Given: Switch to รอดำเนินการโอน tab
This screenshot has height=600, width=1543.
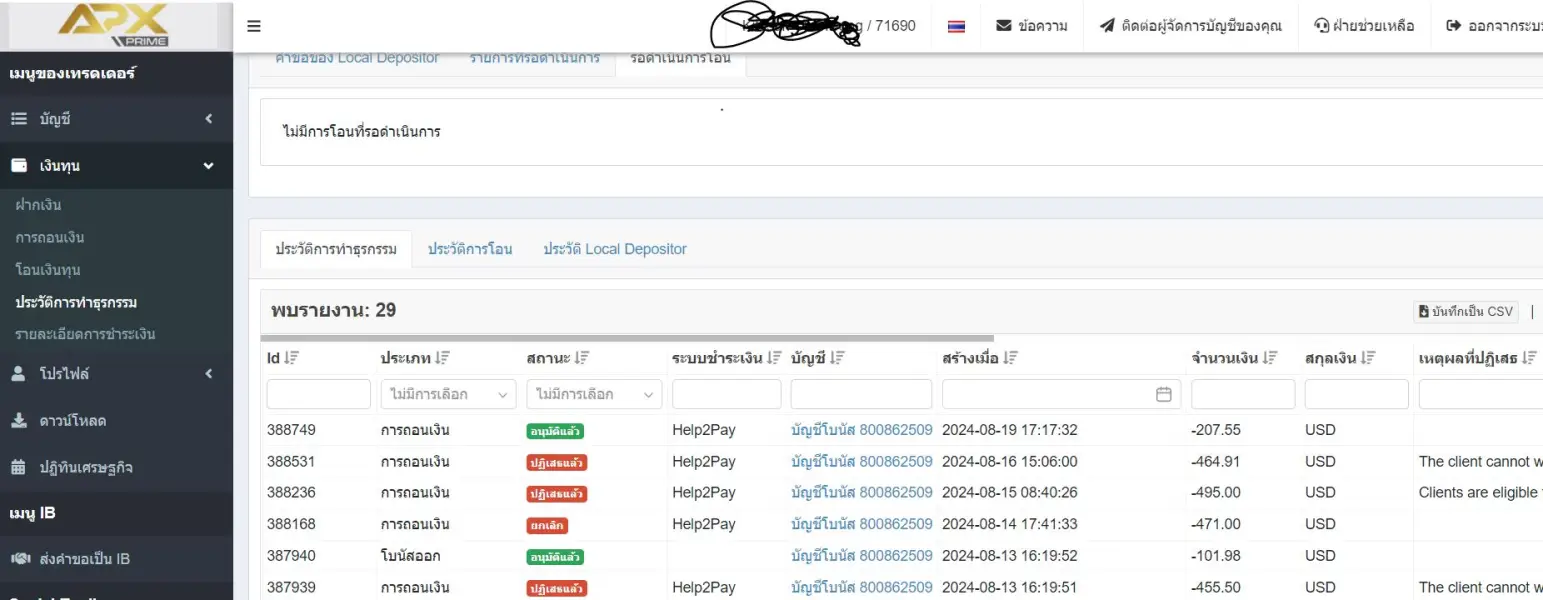Looking at the screenshot, I should click(680, 60).
